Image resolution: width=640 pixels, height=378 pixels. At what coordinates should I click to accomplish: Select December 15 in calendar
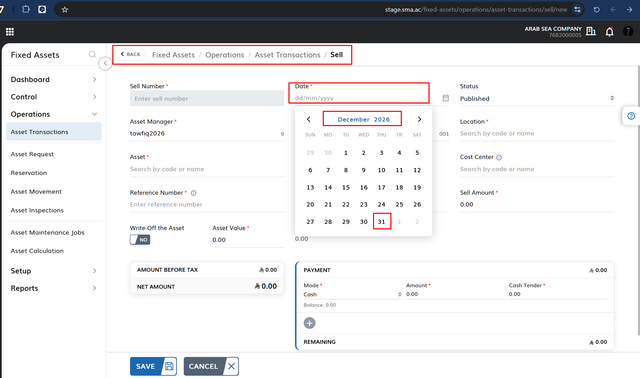coord(346,187)
